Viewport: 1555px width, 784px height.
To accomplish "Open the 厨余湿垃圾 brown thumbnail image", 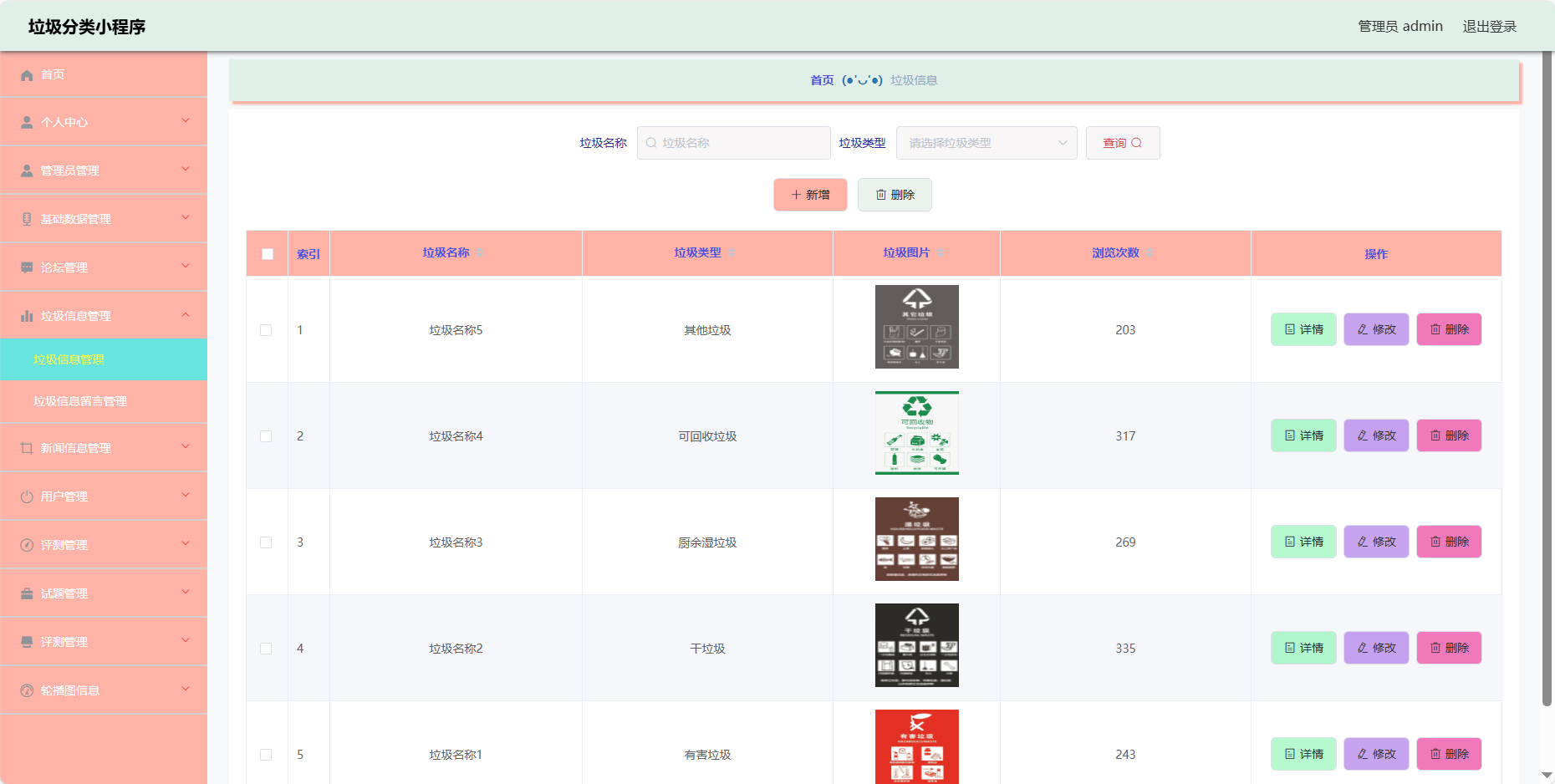I will 916,539.
